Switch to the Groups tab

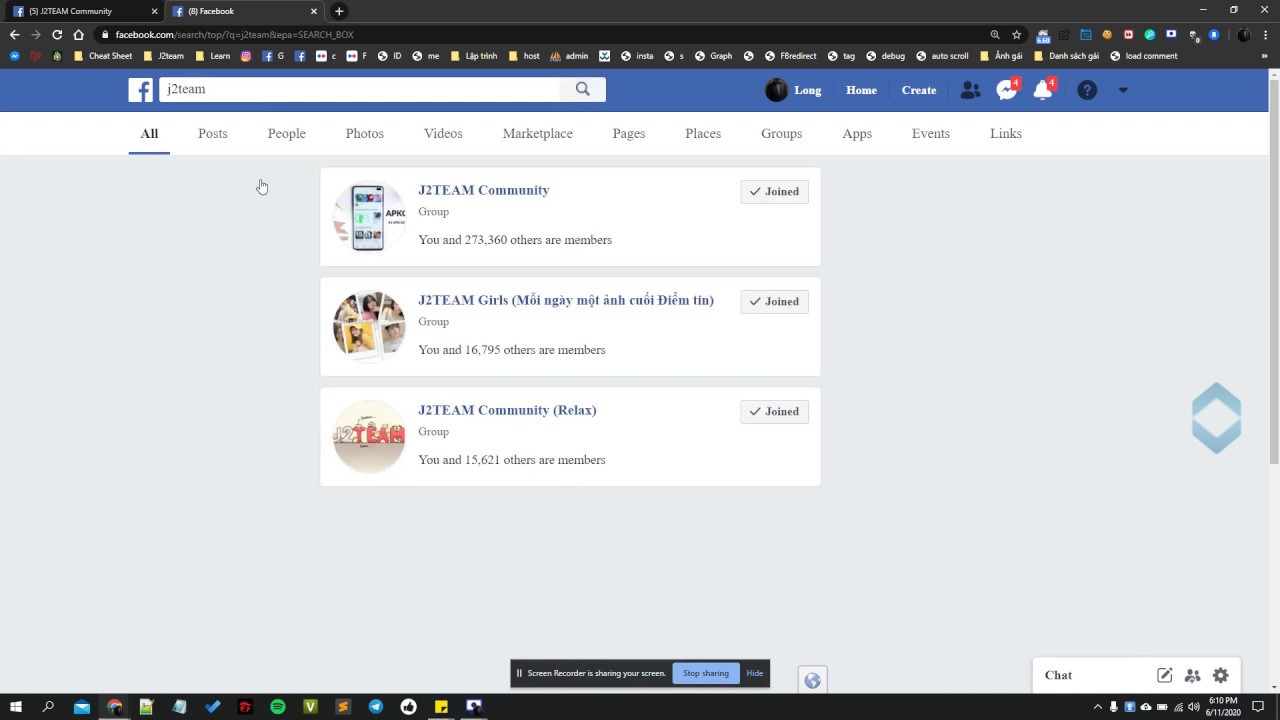[x=782, y=133]
